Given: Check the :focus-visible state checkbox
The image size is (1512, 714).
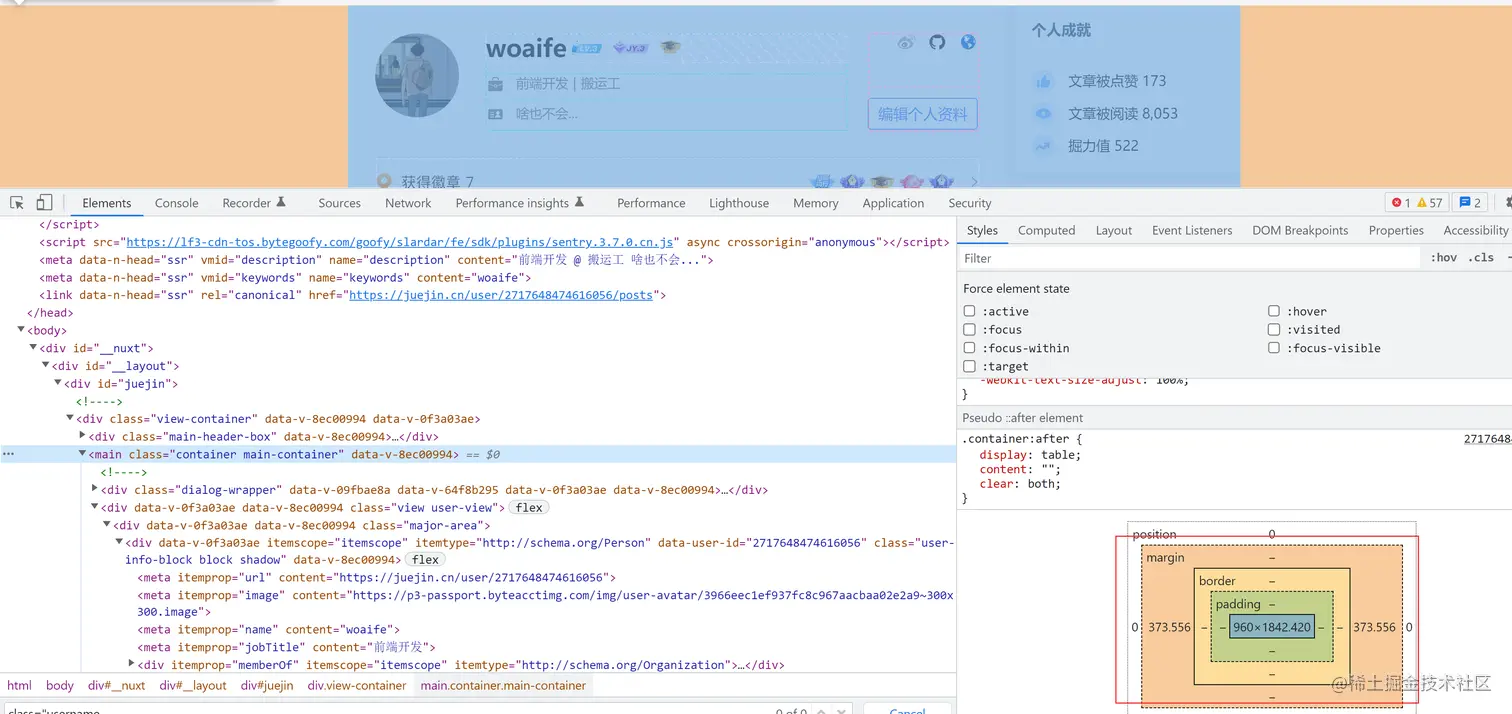Looking at the screenshot, I should [1274, 348].
